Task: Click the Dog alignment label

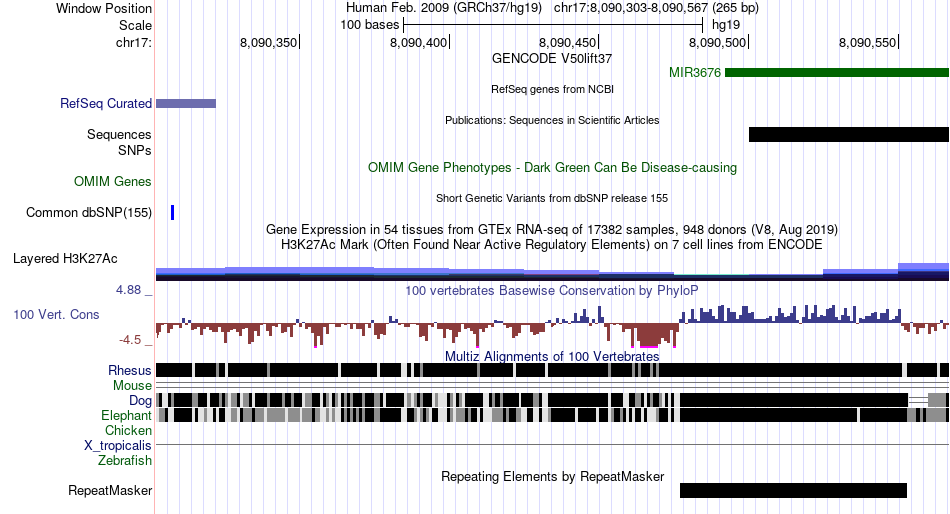Action: [x=141, y=401]
